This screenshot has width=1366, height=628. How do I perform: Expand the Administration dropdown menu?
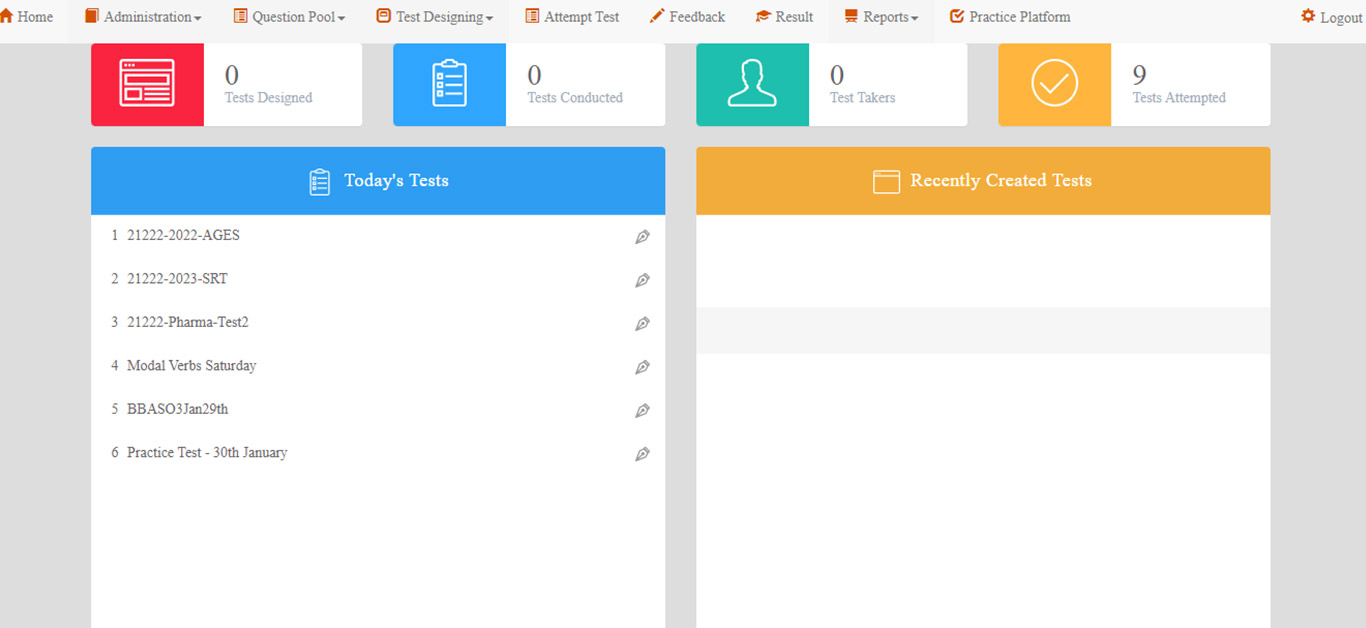coord(143,17)
